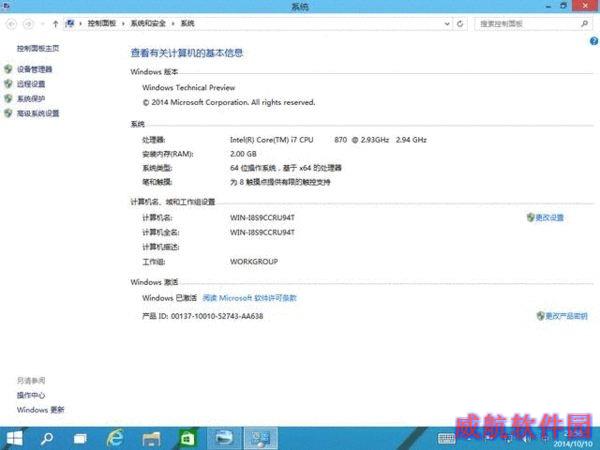Viewport: 600px width, 450px height.
Task: Click the WORKGROUP value
Action: 254,262
